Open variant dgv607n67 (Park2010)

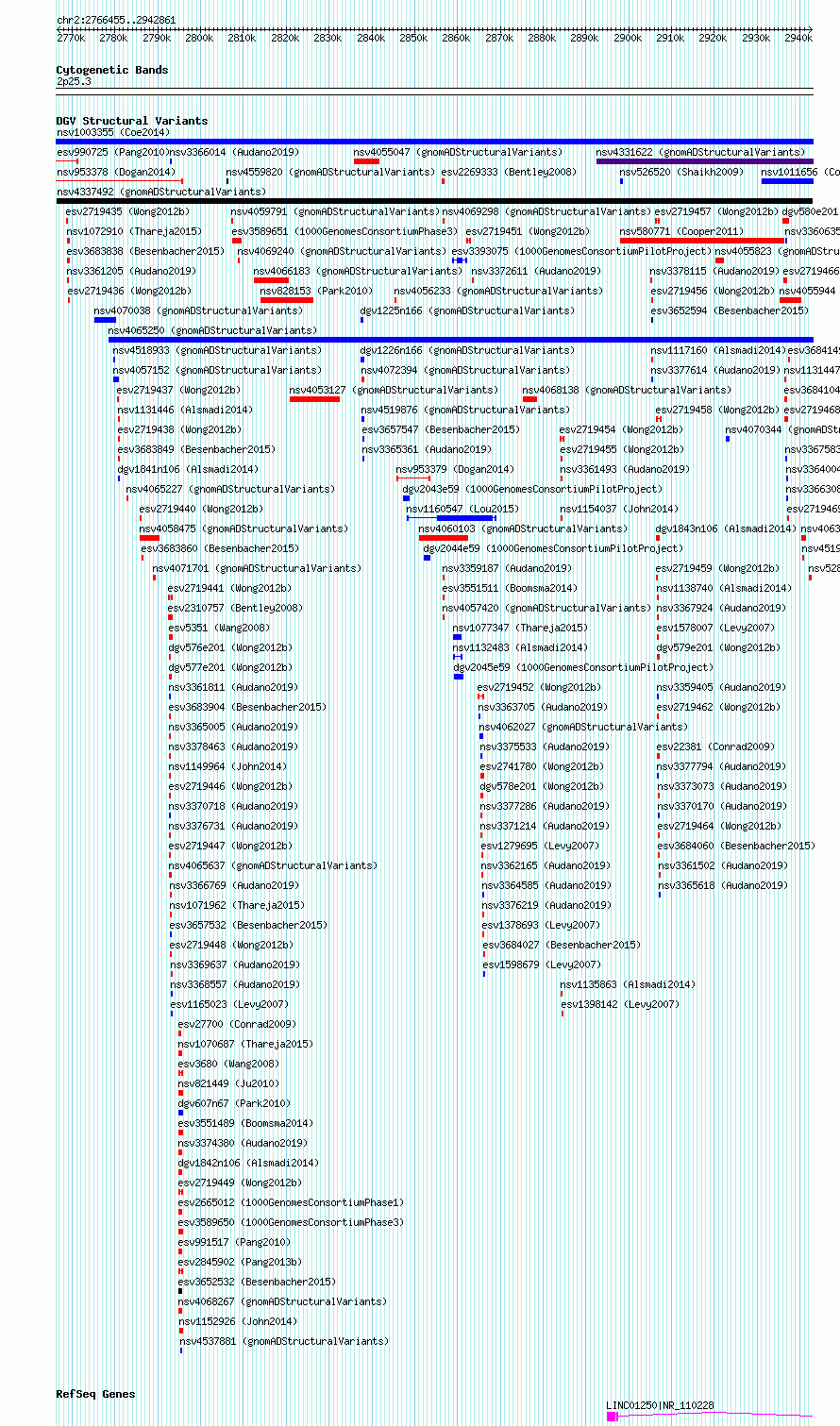click(x=234, y=1103)
